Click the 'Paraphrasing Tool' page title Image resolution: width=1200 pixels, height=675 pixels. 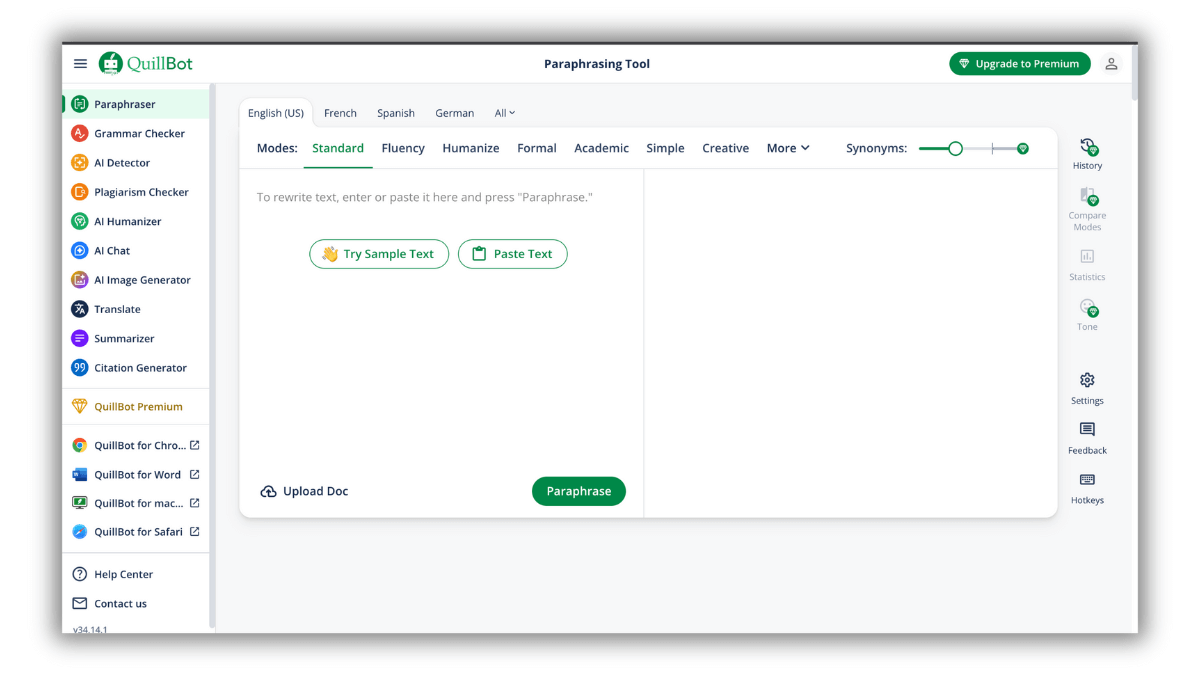coord(597,64)
